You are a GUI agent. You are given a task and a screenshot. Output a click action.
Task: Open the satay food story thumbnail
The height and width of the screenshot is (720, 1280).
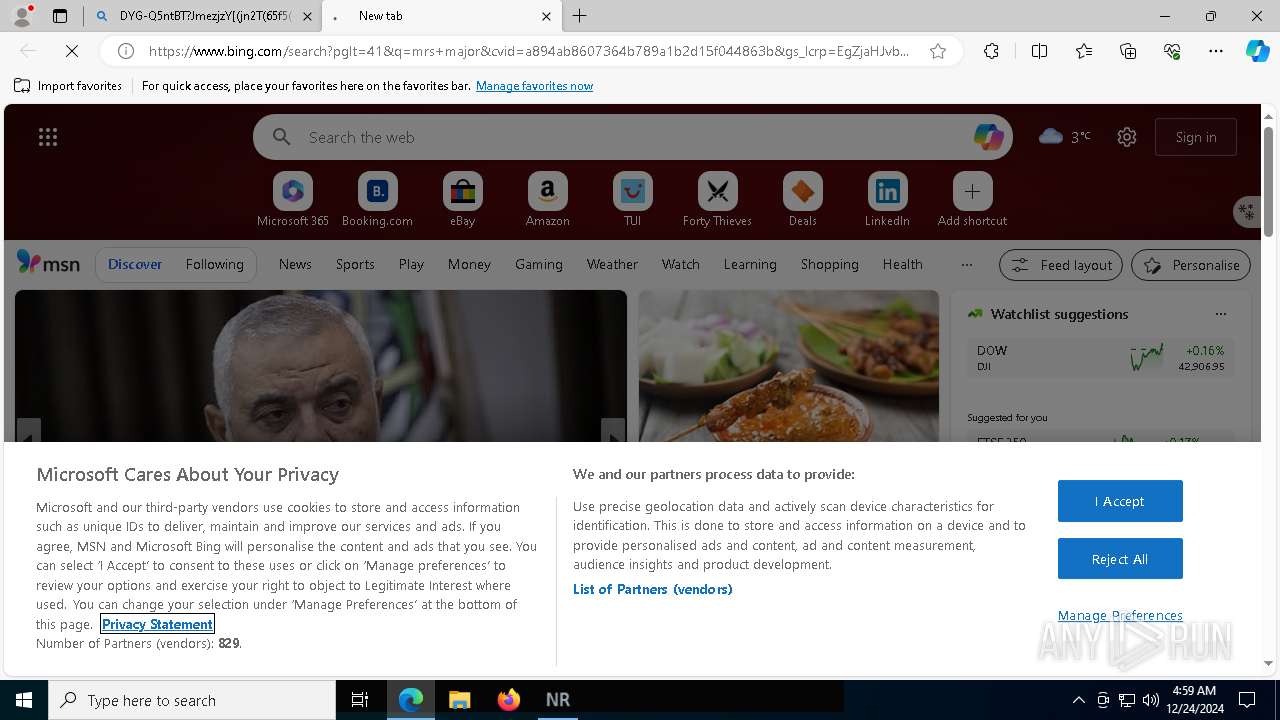pos(788,366)
